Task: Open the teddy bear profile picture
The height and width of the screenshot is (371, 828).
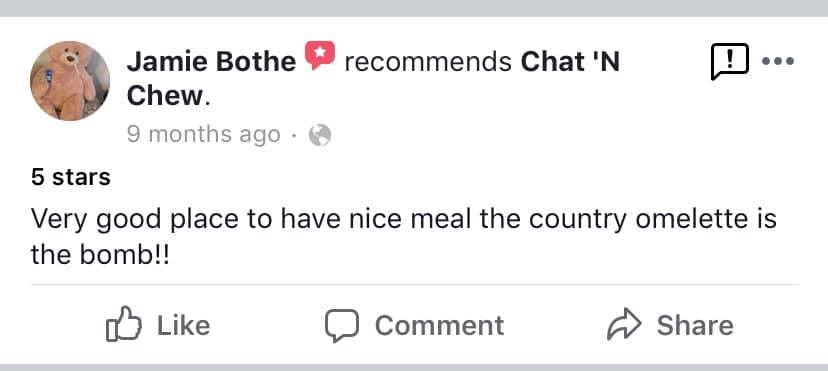Action: click(x=70, y=81)
